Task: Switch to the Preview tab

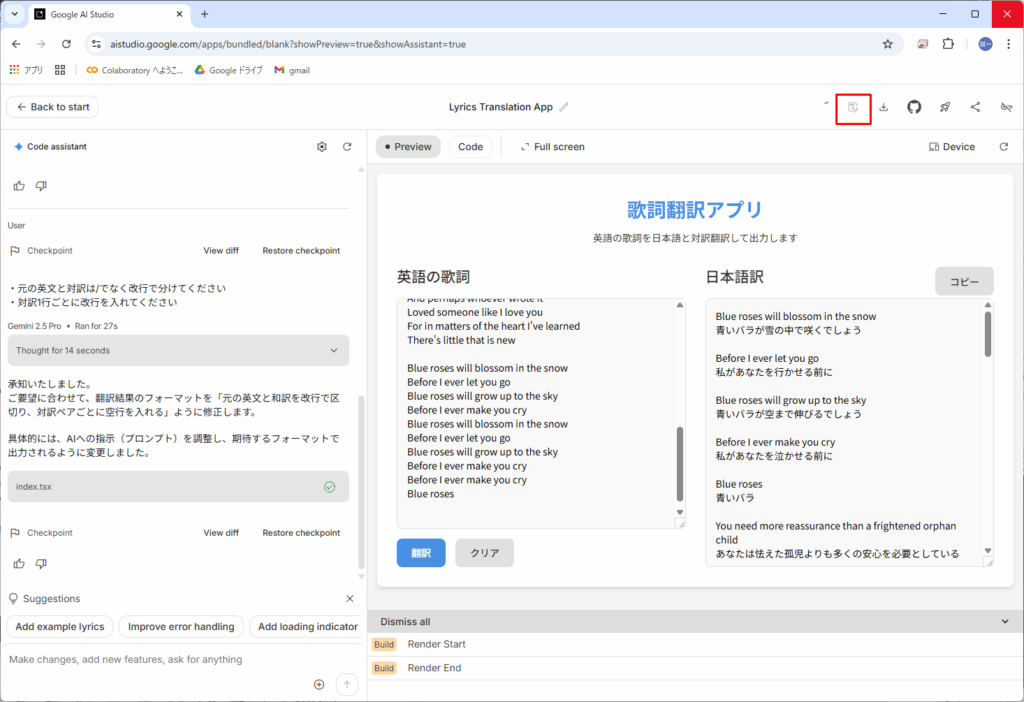Action: 408,147
